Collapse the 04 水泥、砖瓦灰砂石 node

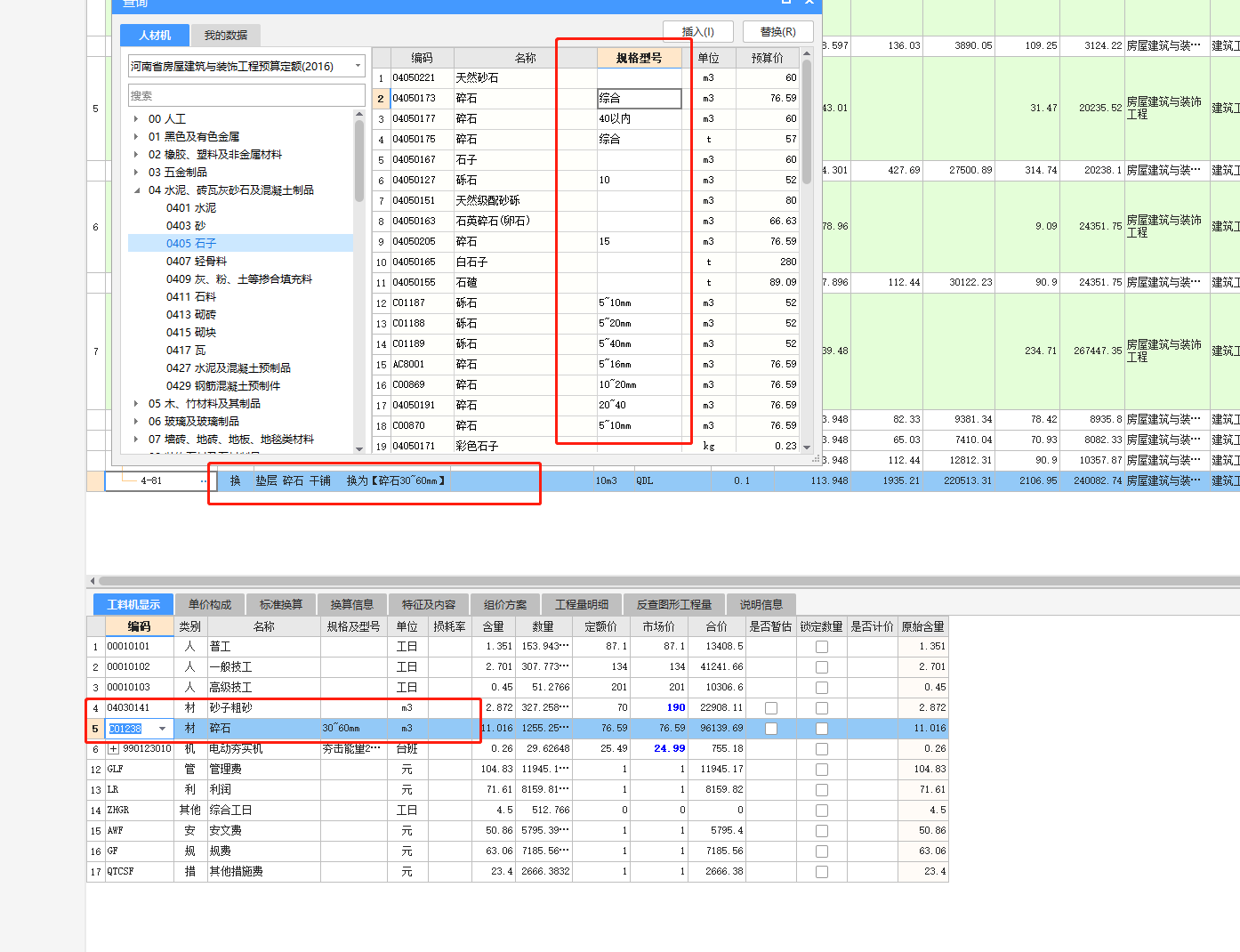point(136,190)
